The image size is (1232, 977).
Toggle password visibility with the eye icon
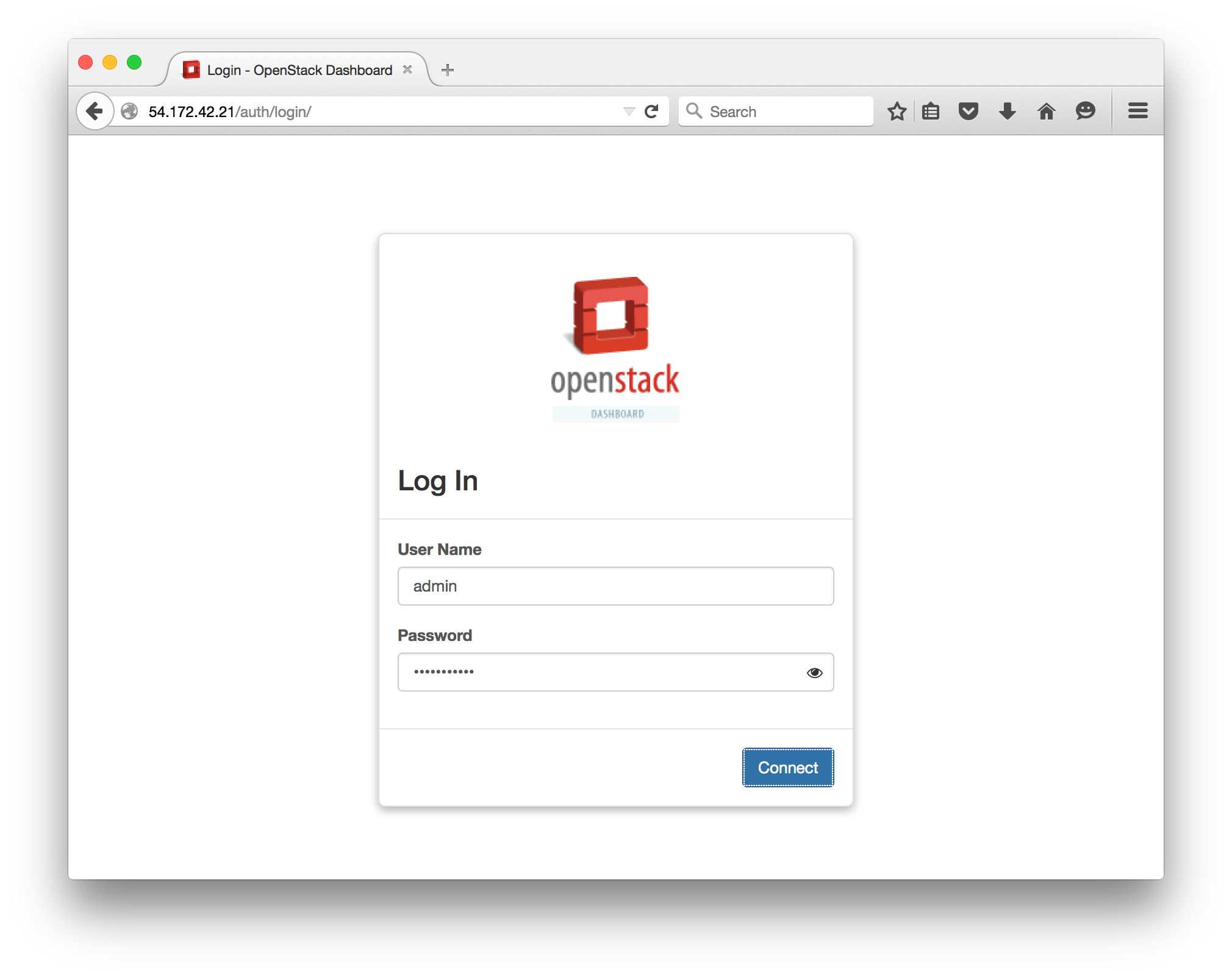814,673
